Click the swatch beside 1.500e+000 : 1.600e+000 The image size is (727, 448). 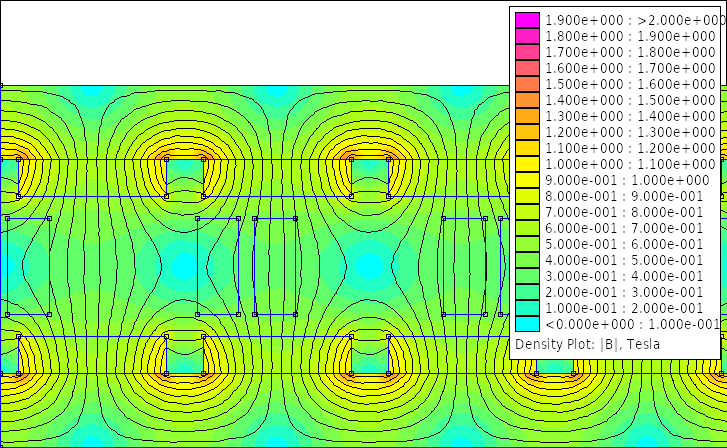pos(527,84)
